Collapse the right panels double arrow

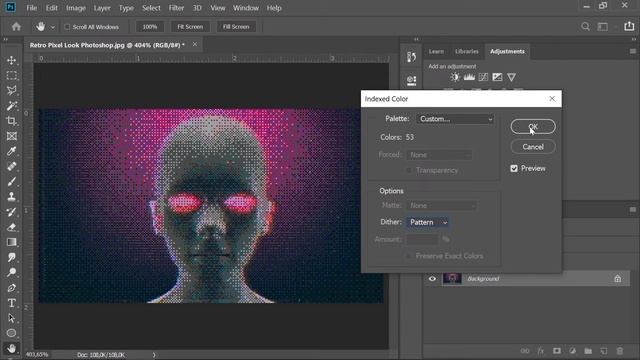[x=634, y=39]
